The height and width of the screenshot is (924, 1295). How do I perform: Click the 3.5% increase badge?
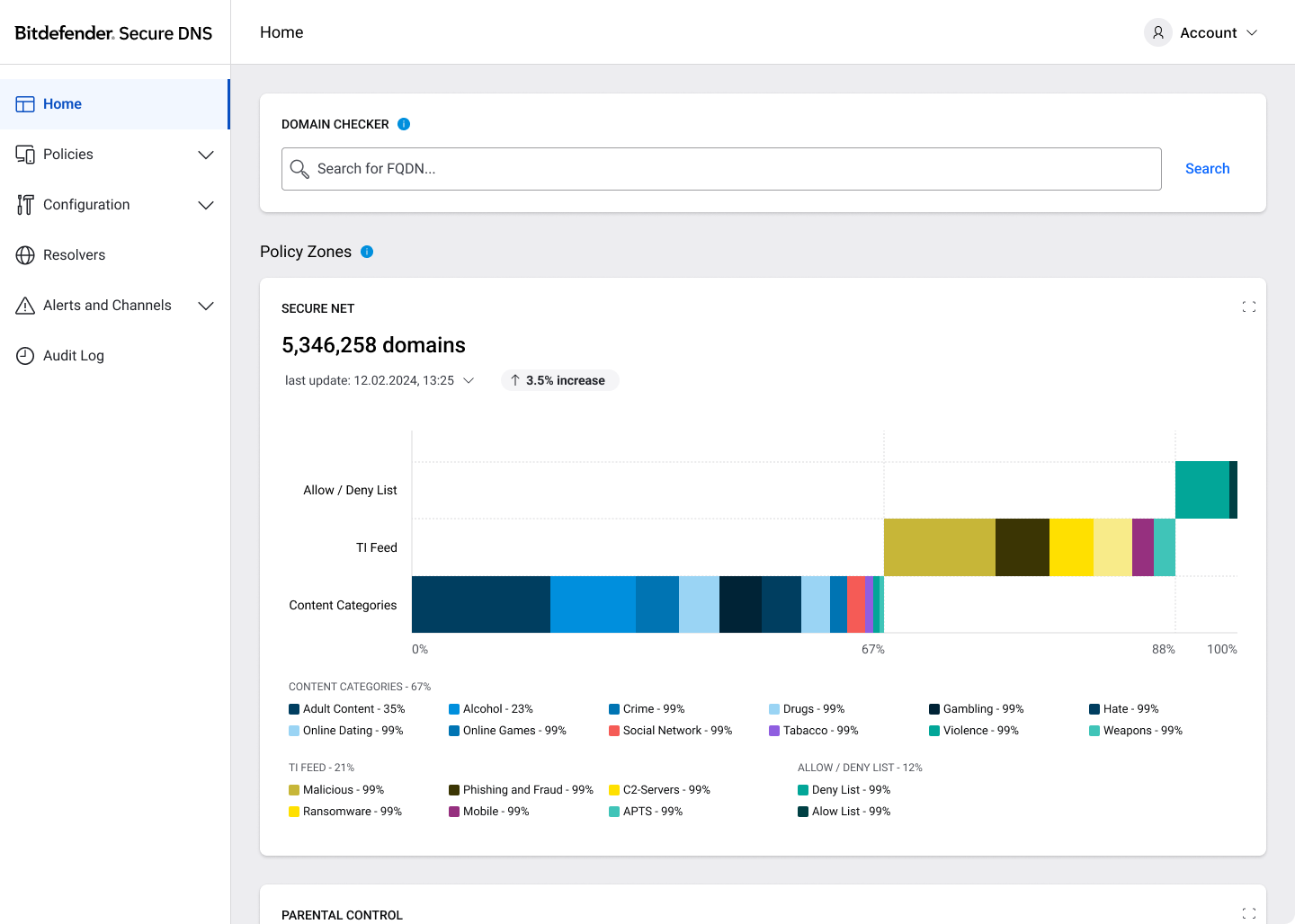pyautogui.click(x=559, y=380)
